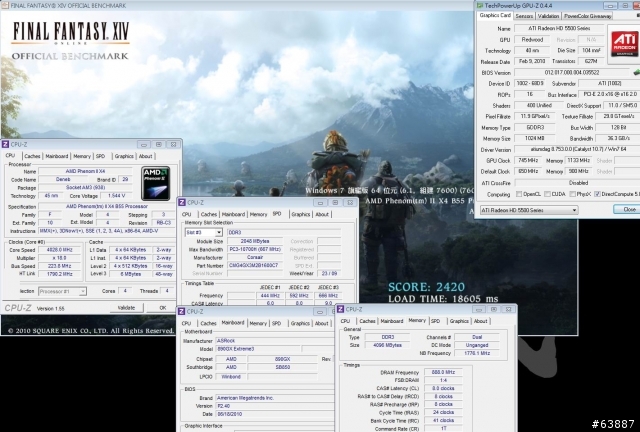Click the Bus Speed value '223.6 MHz'
This screenshot has height=432, width=640.
[x=60, y=266]
